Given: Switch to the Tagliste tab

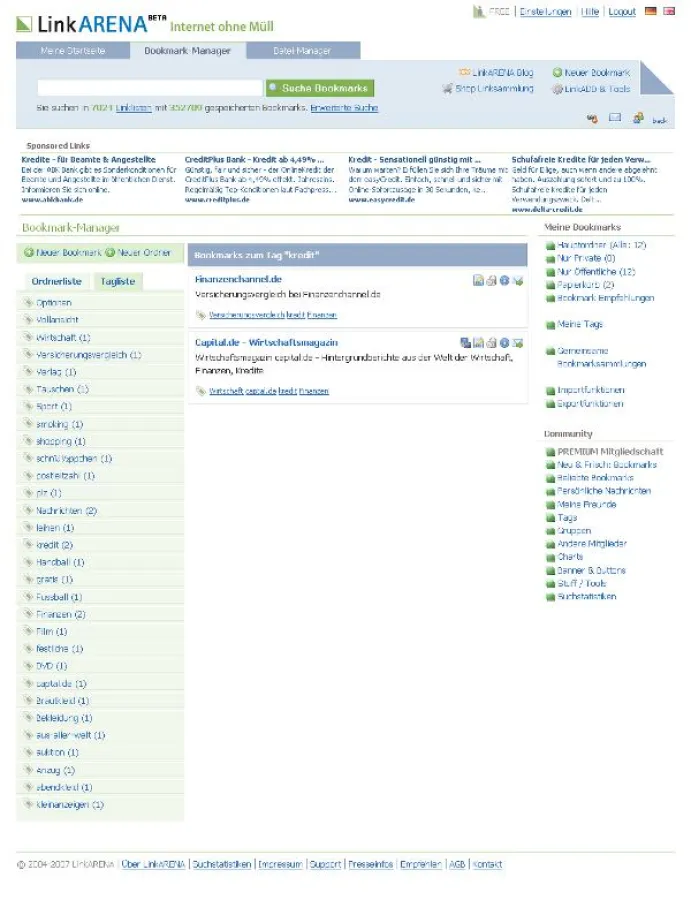Looking at the screenshot, I should (x=118, y=281).
